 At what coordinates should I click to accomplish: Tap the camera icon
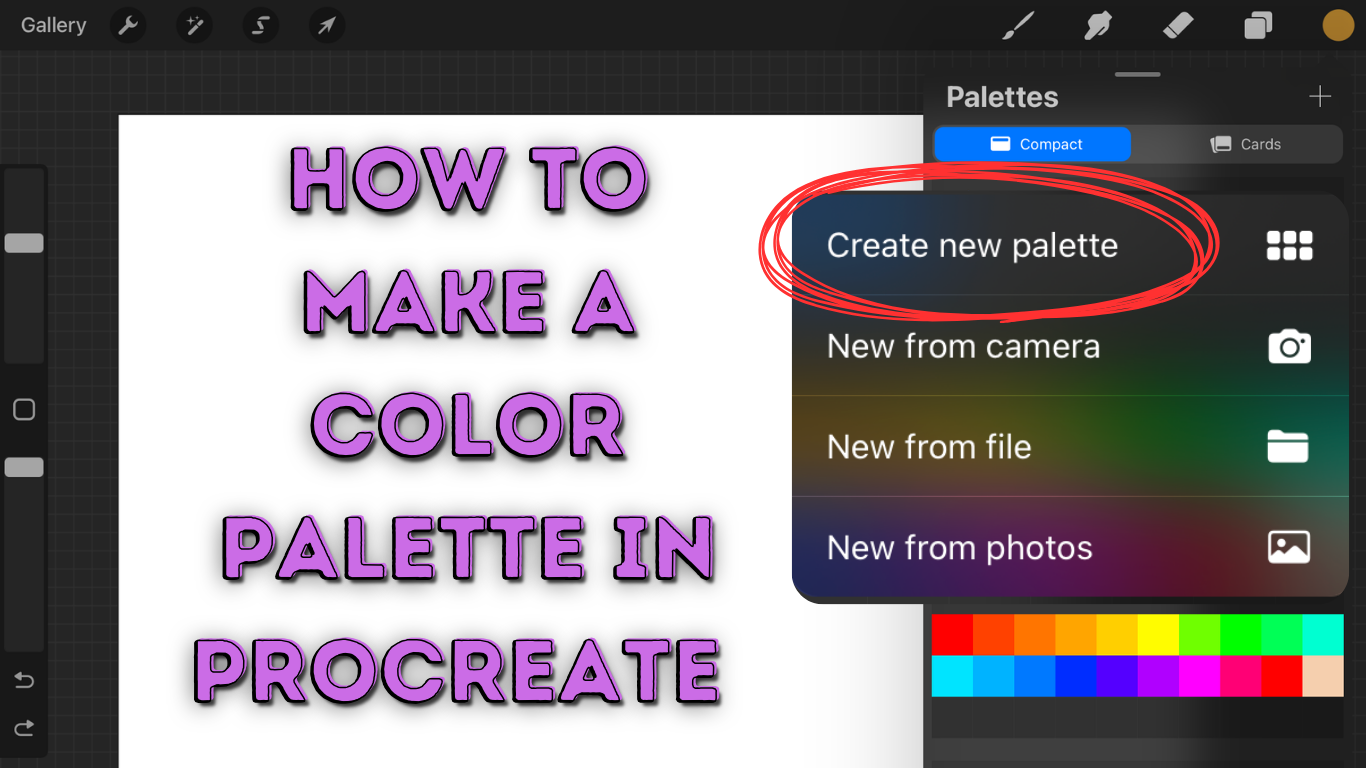(1289, 346)
